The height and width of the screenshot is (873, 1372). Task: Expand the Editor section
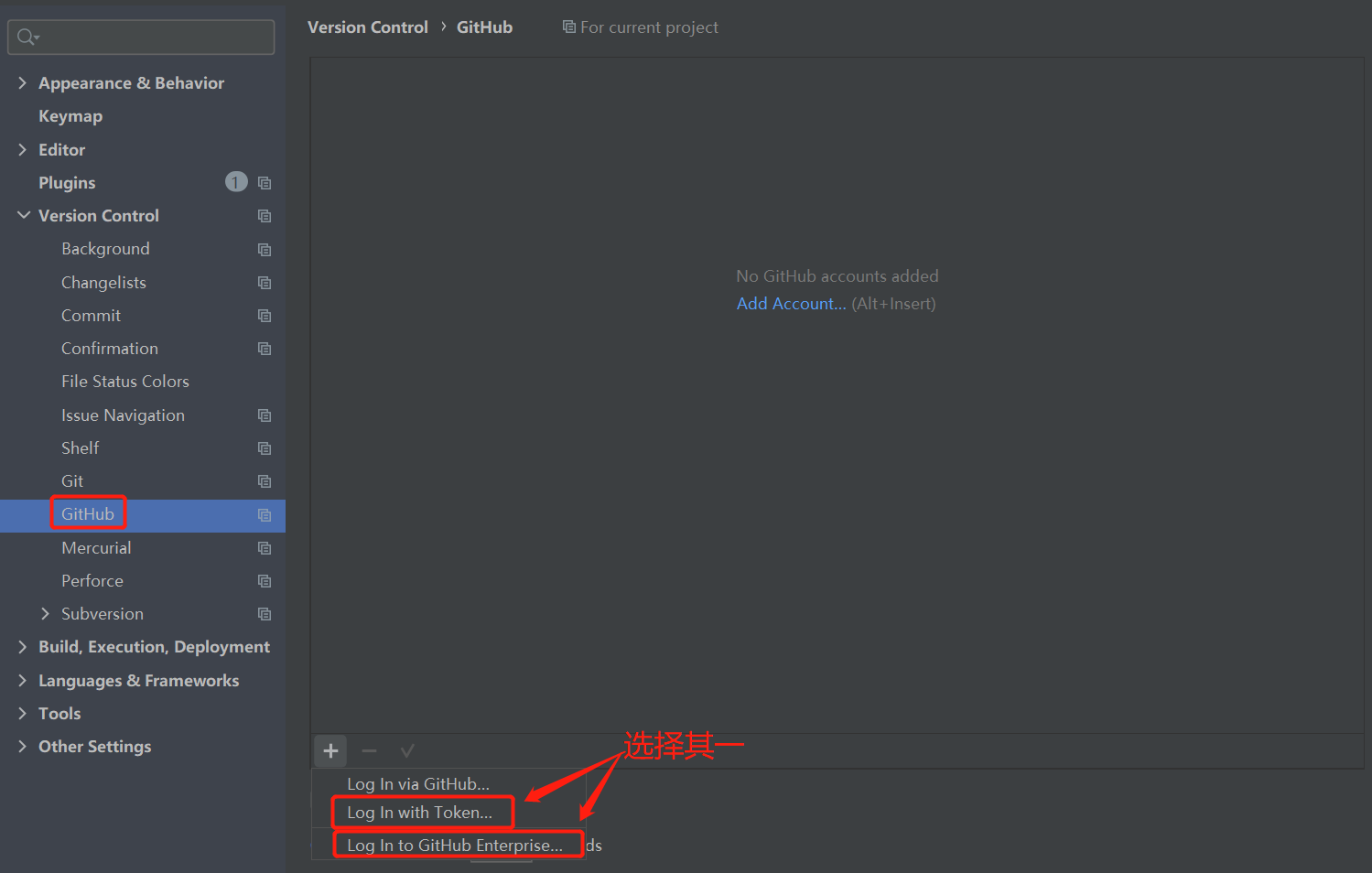[x=23, y=149]
